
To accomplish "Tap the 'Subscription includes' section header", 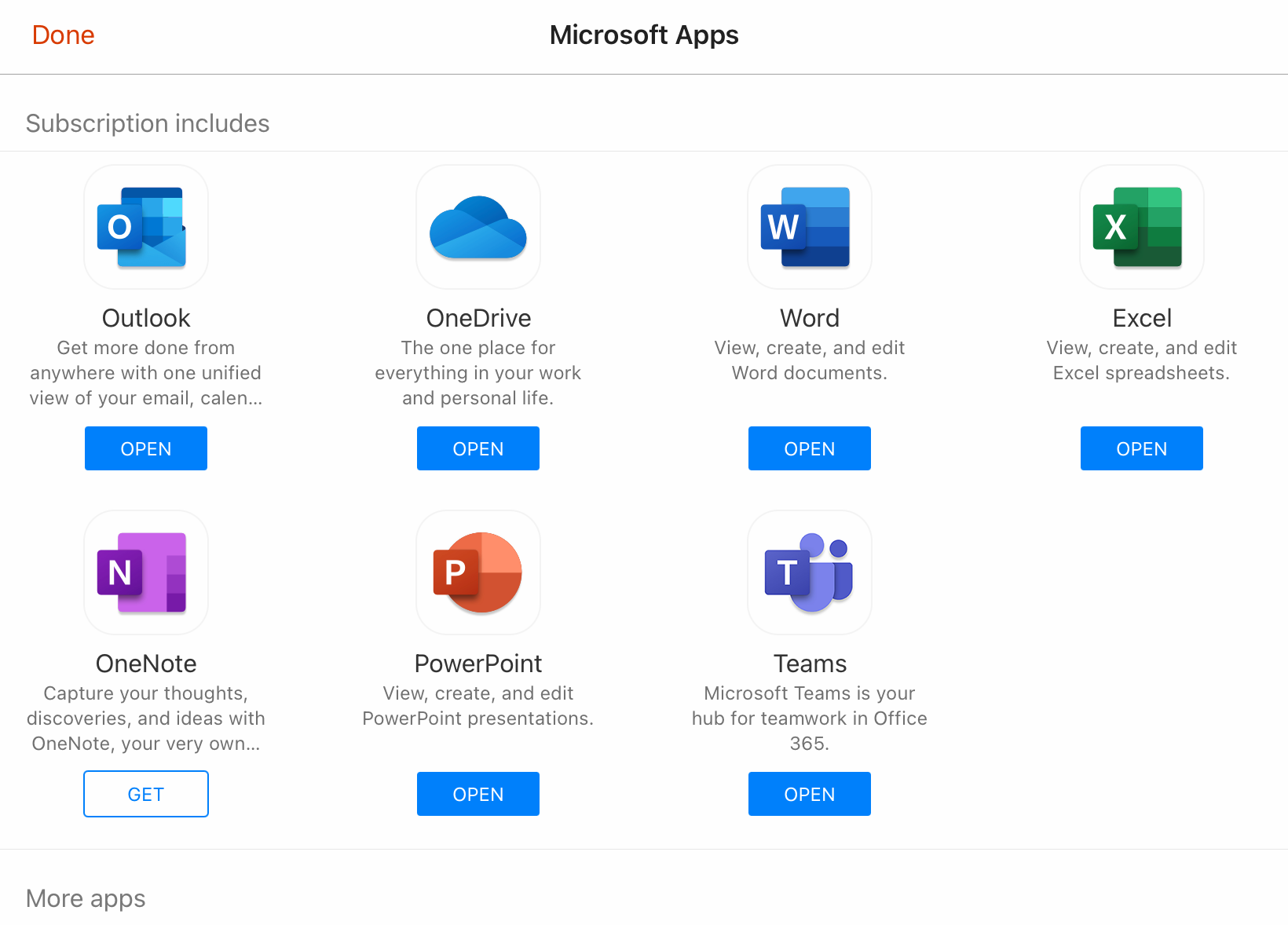I will (x=148, y=123).
